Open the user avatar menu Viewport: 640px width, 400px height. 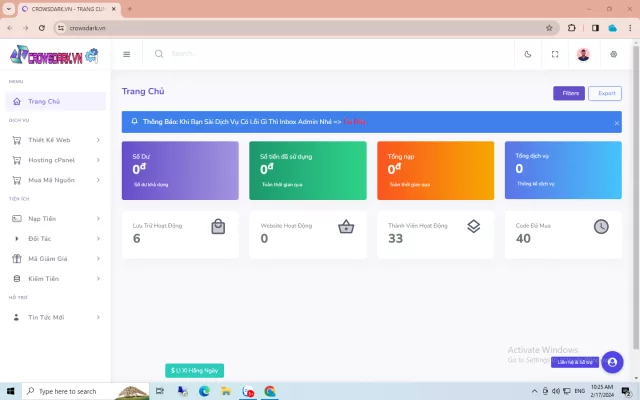pyautogui.click(x=583, y=54)
